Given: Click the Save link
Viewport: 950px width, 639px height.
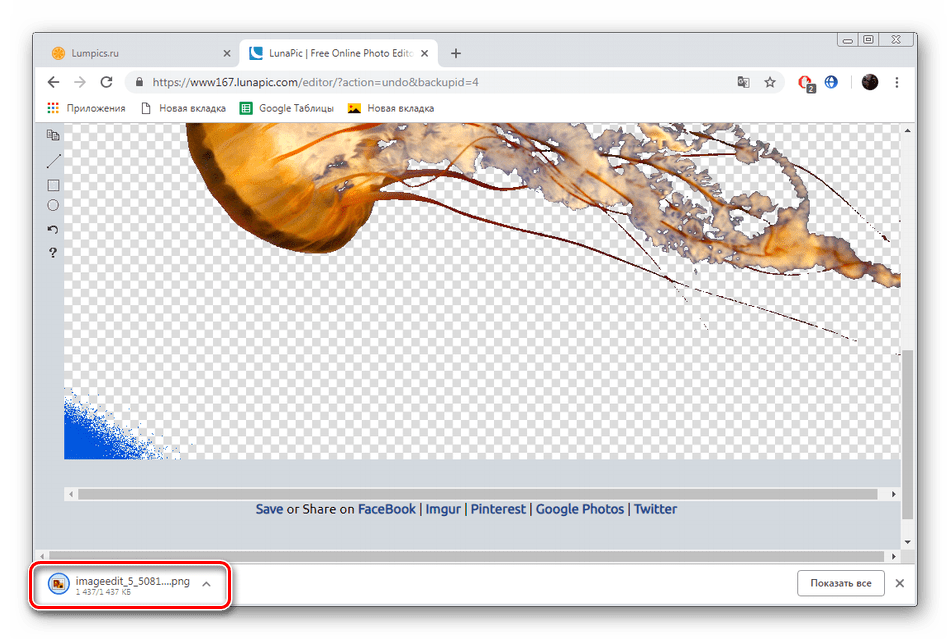Looking at the screenshot, I should (269, 509).
